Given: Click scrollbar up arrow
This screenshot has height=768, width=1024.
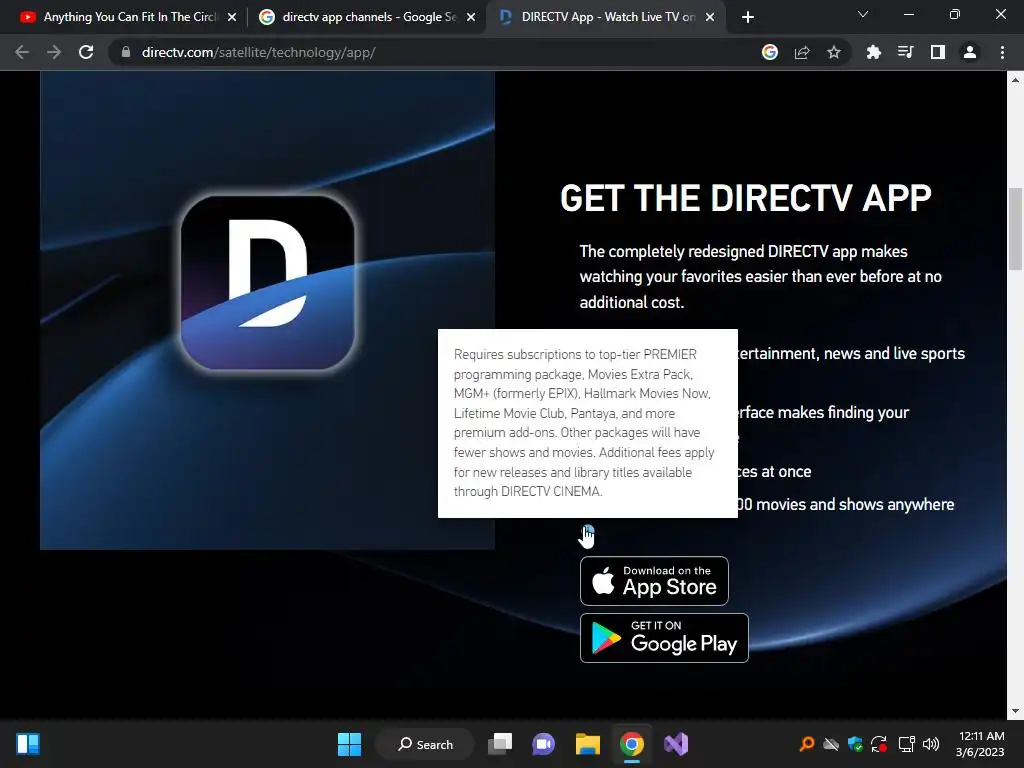Looking at the screenshot, I should (x=1015, y=80).
